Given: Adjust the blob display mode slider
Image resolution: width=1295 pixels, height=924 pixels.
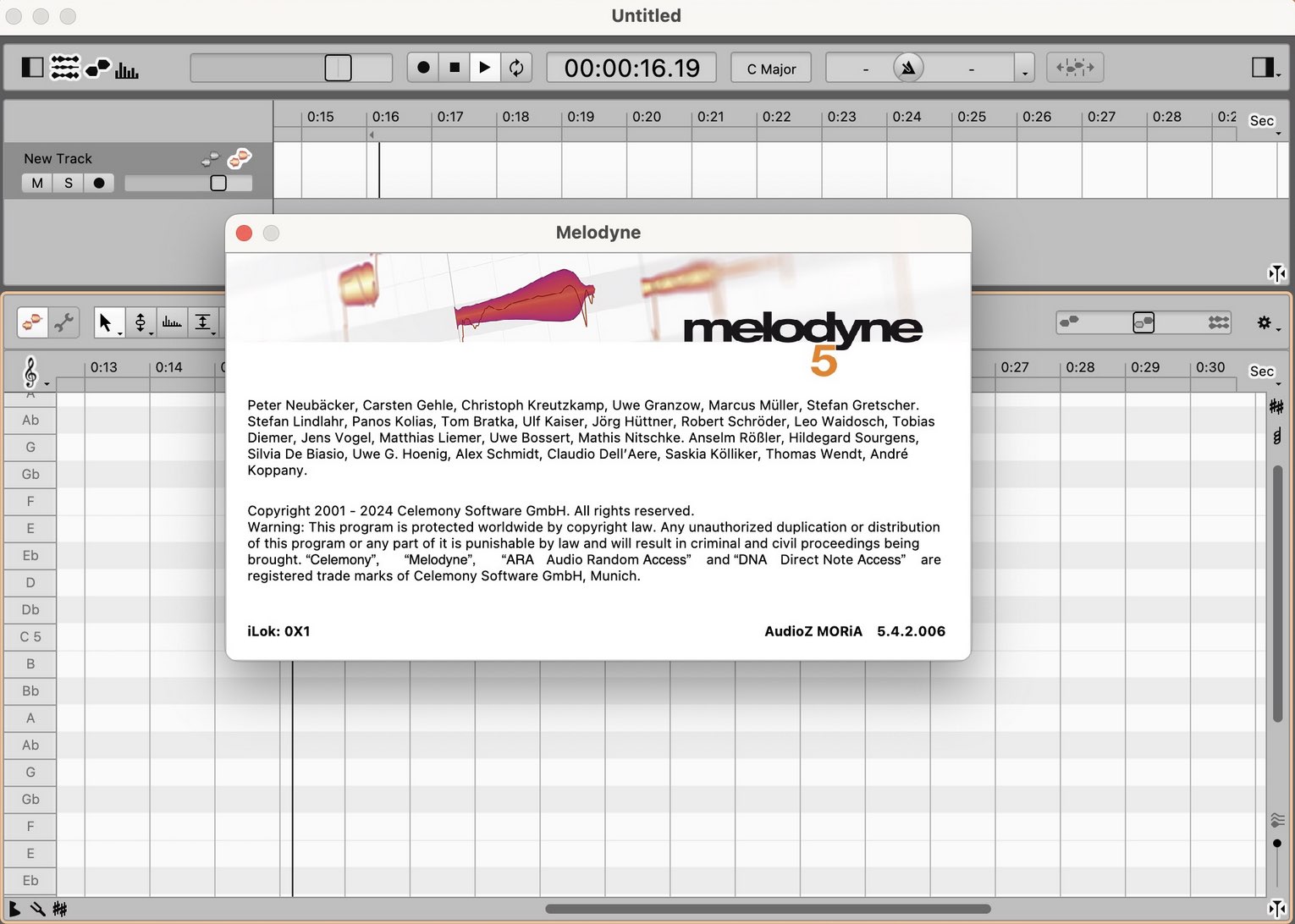Looking at the screenshot, I should click(x=1143, y=322).
